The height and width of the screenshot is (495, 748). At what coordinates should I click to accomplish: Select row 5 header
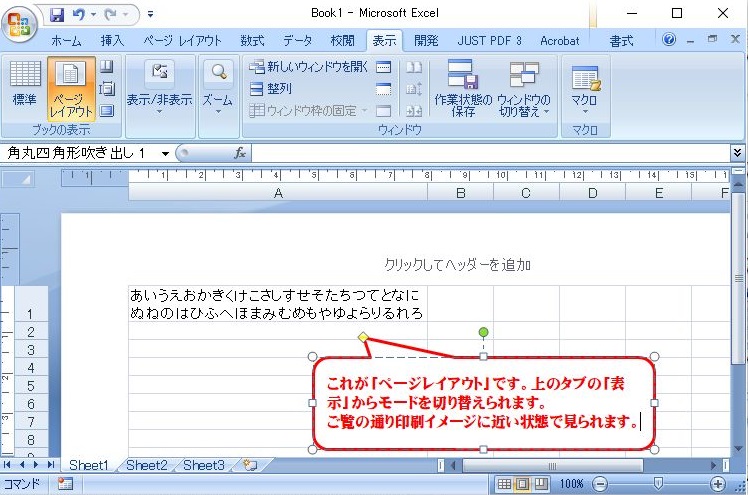[x=31, y=385]
